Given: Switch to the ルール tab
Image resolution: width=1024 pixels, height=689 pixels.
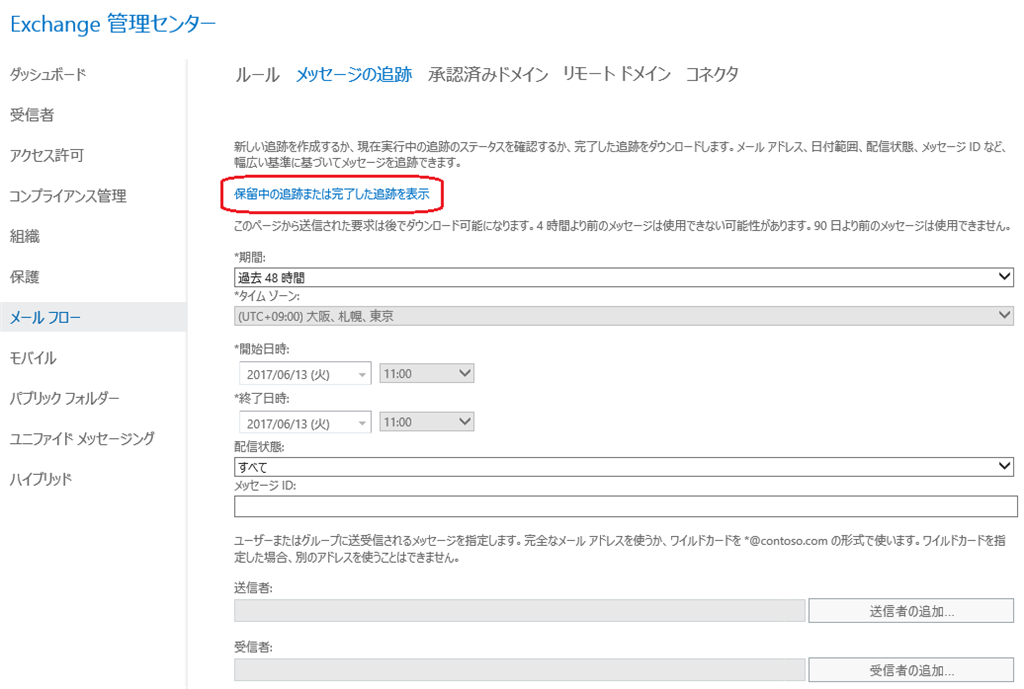Looking at the screenshot, I should 257,74.
